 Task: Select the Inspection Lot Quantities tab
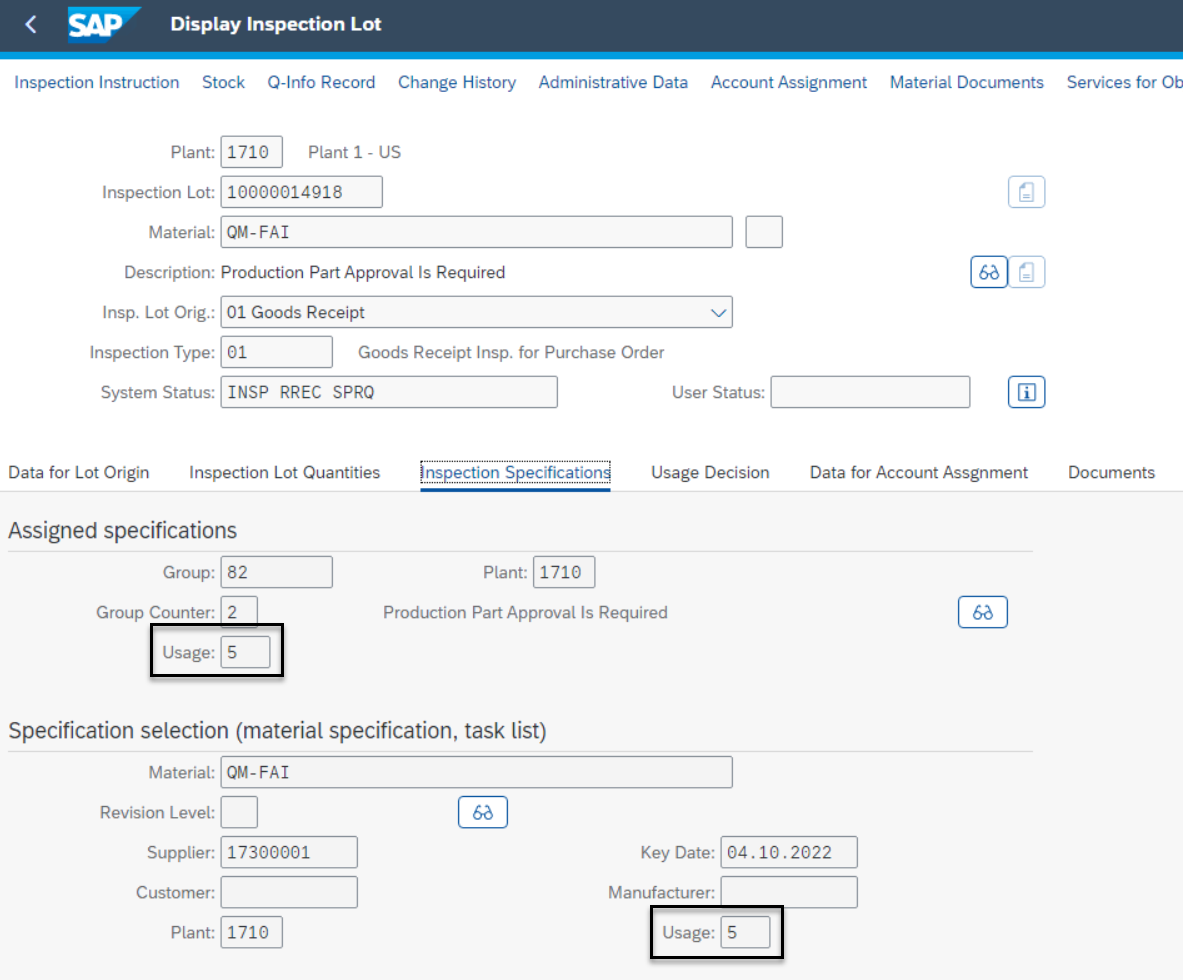point(284,472)
